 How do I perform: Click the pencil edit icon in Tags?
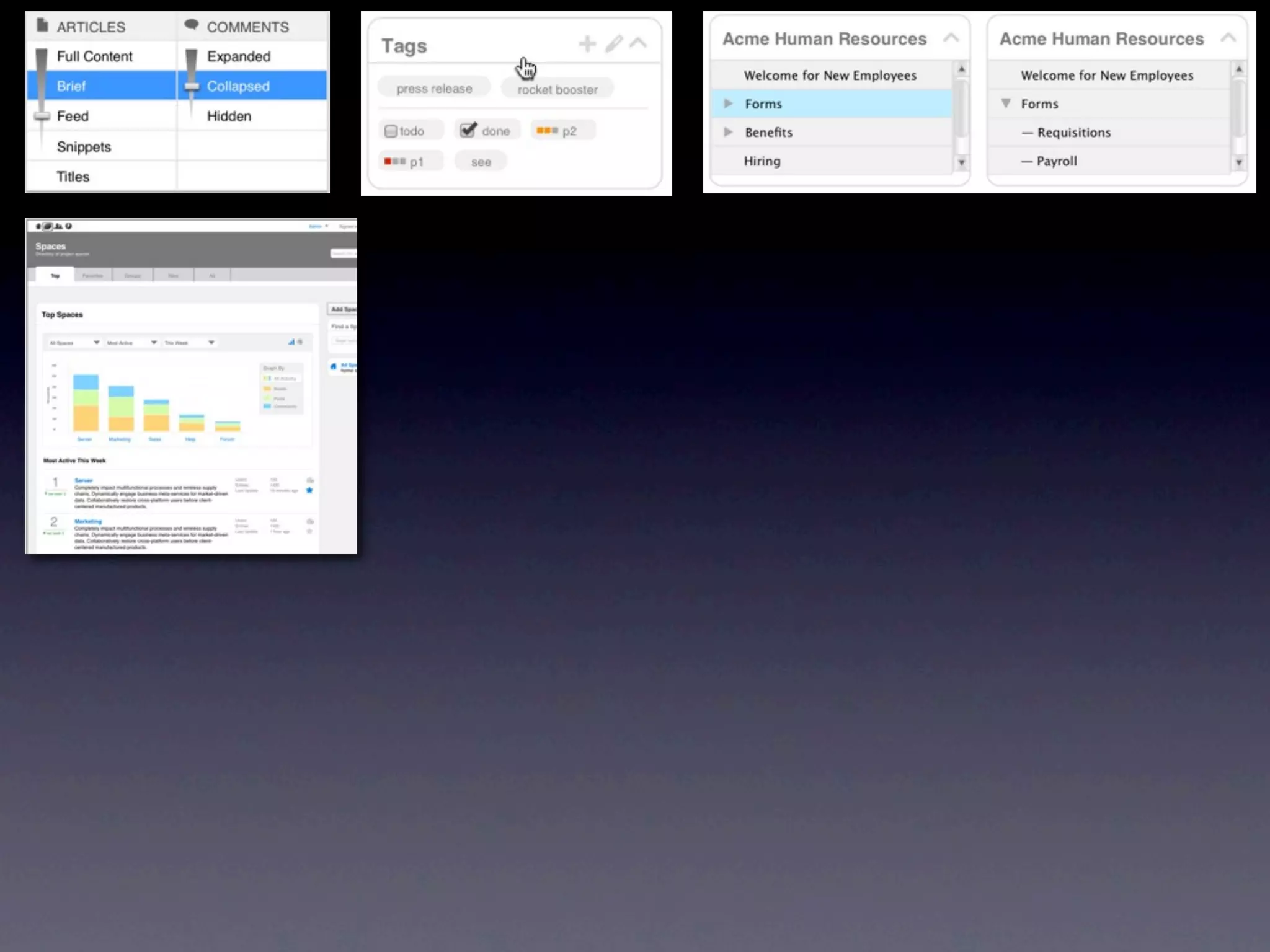pos(613,44)
